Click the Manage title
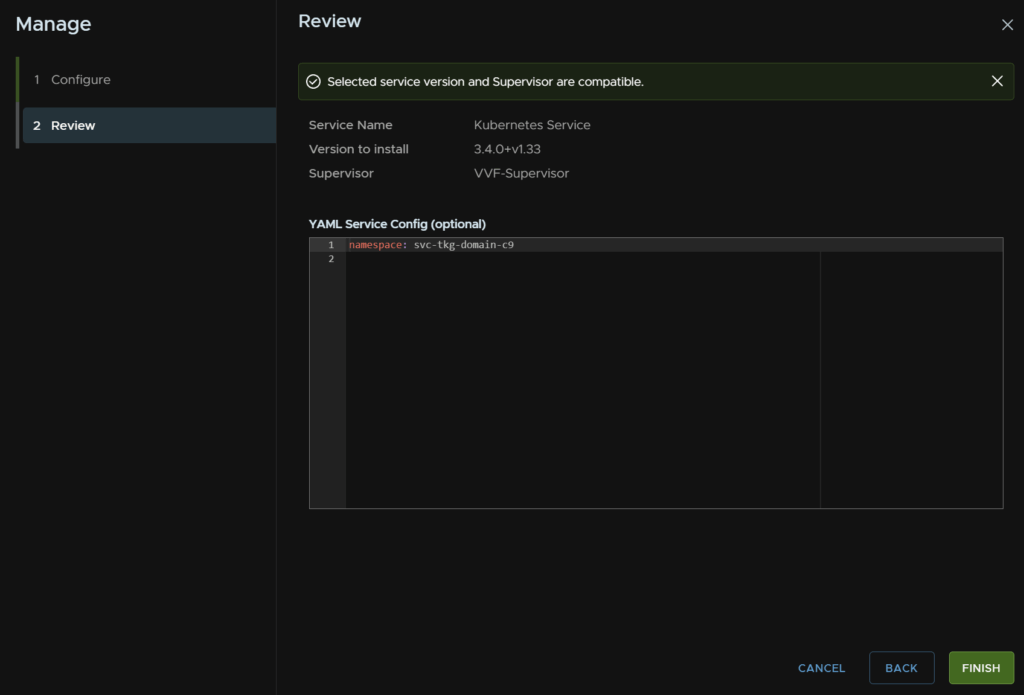Viewport: 1024px width, 695px height. click(53, 24)
